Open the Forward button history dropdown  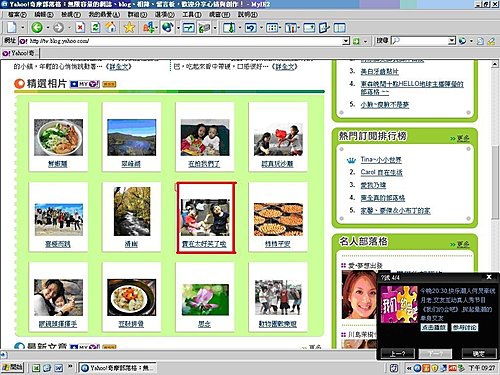(x=69, y=28)
